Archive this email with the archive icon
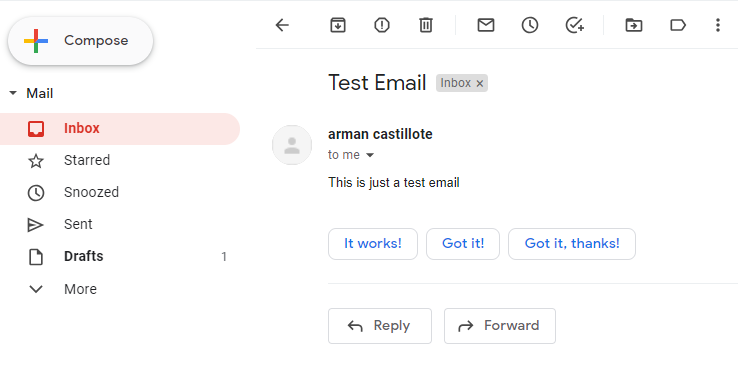 337,25
